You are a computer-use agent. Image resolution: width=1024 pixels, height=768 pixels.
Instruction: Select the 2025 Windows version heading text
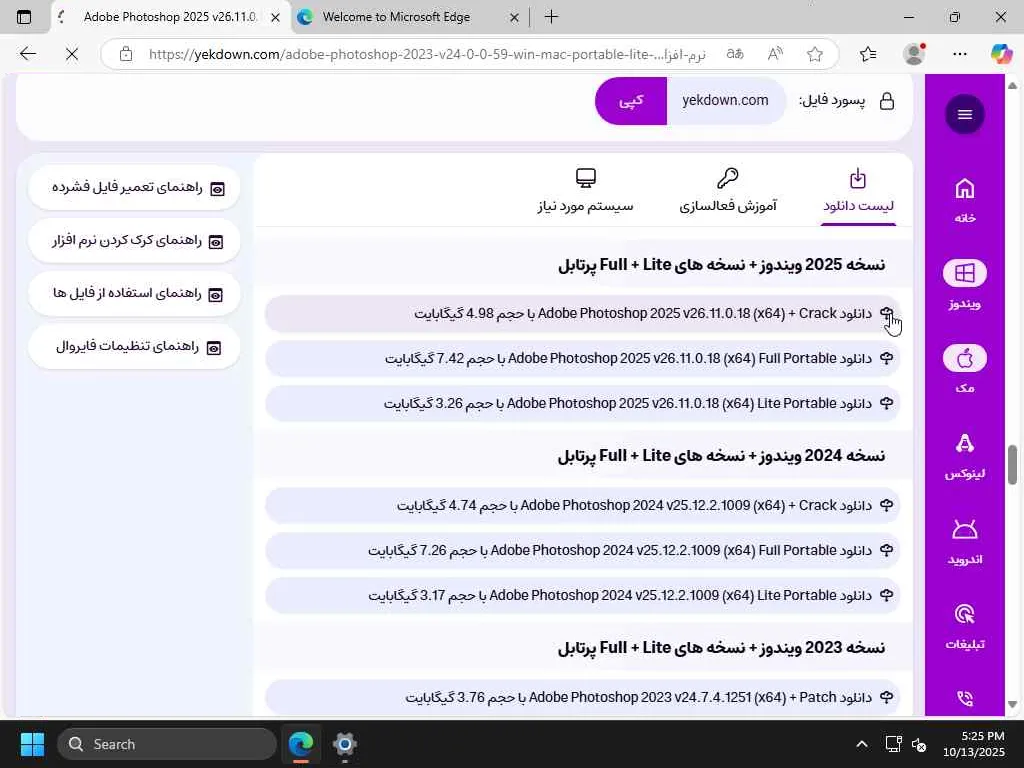coord(722,264)
